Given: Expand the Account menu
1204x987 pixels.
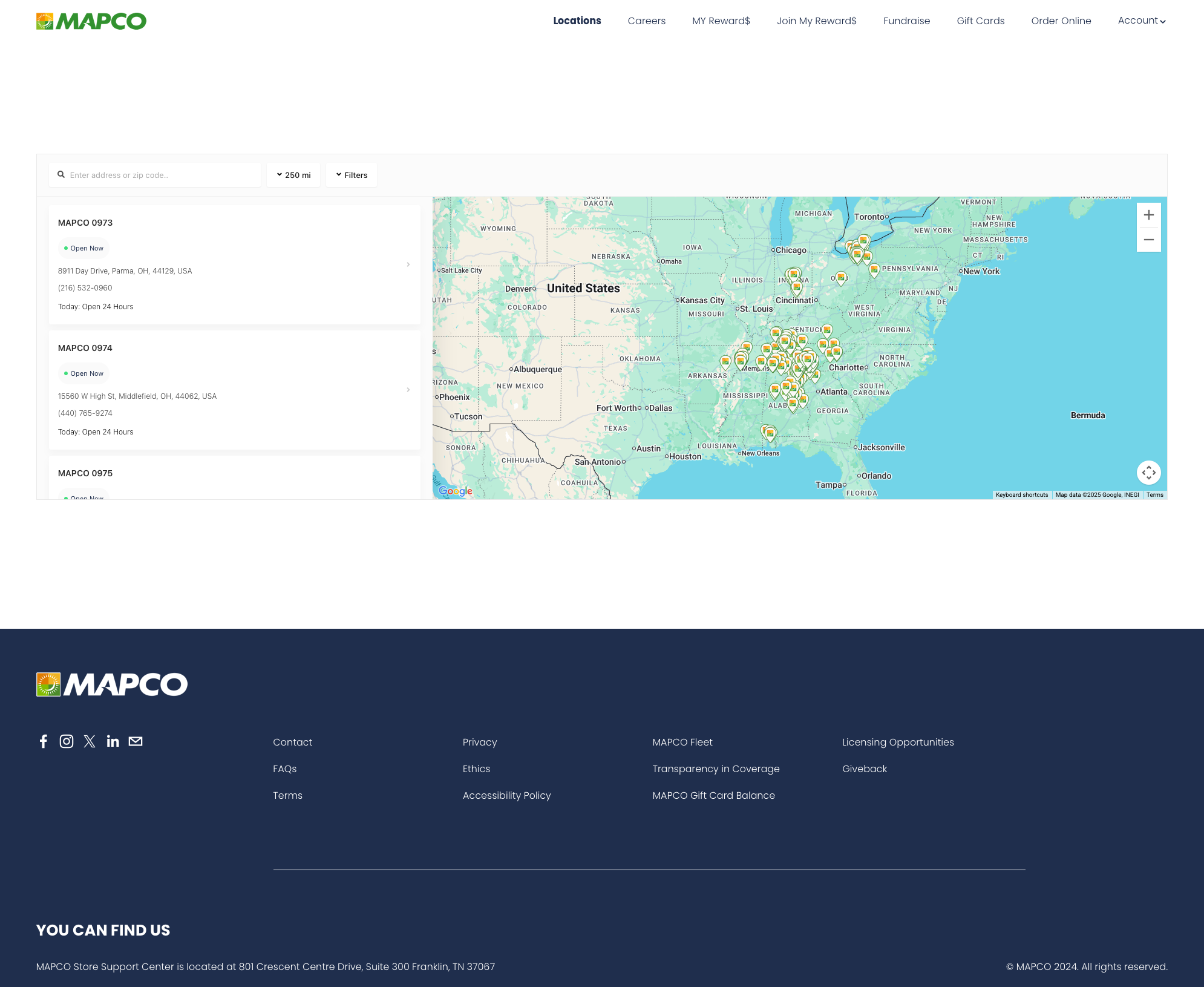Looking at the screenshot, I should (1141, 21).
